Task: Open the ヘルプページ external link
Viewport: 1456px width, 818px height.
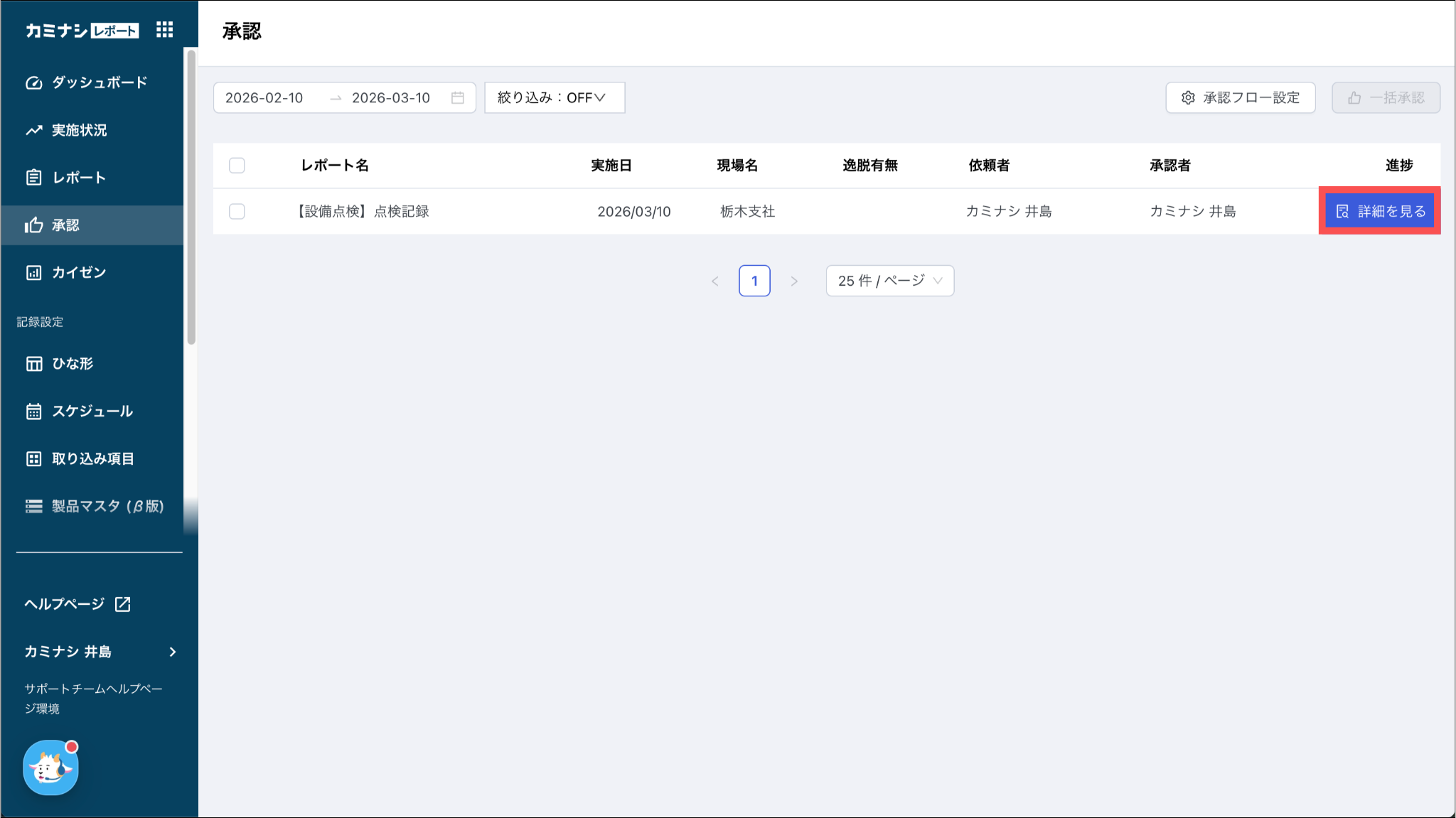Action: [x=77, y=604]
